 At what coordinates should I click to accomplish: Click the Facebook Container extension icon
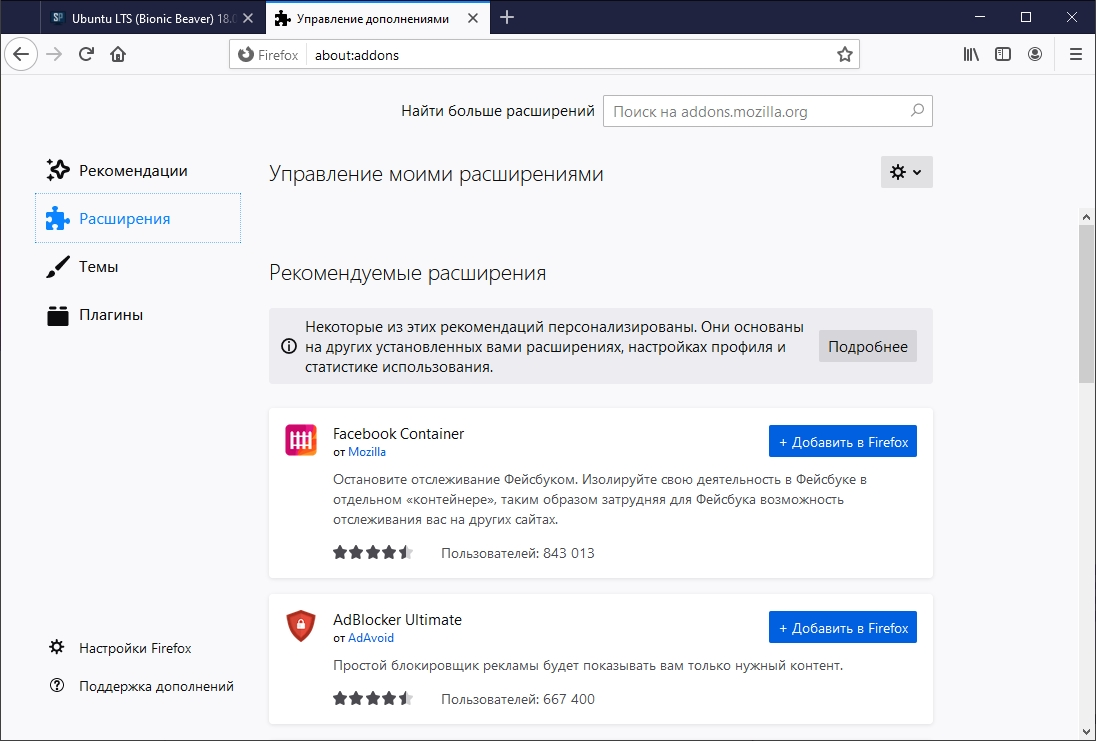[x=301, y=440]
